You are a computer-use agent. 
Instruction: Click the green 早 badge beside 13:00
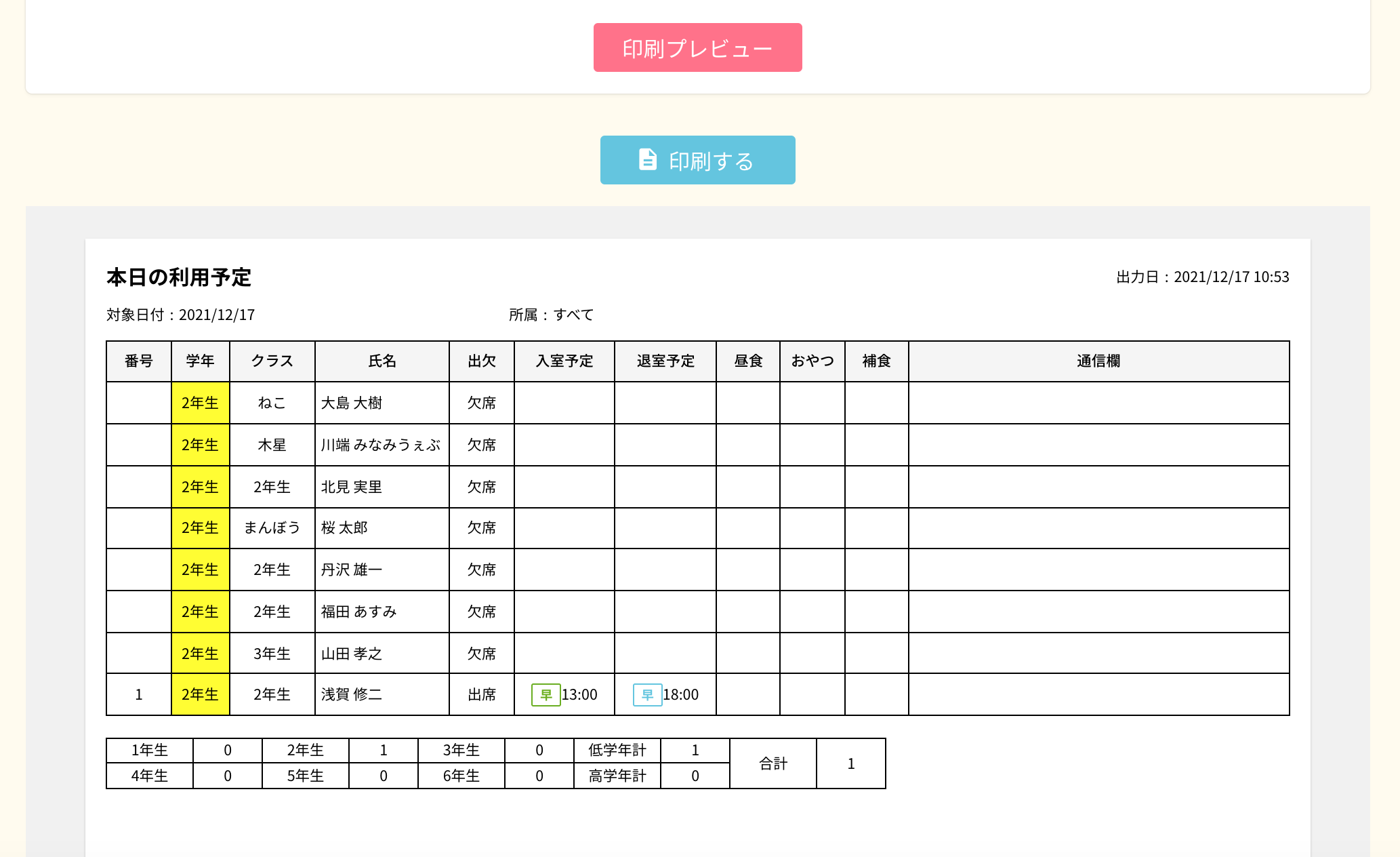[x=545, y=695]
